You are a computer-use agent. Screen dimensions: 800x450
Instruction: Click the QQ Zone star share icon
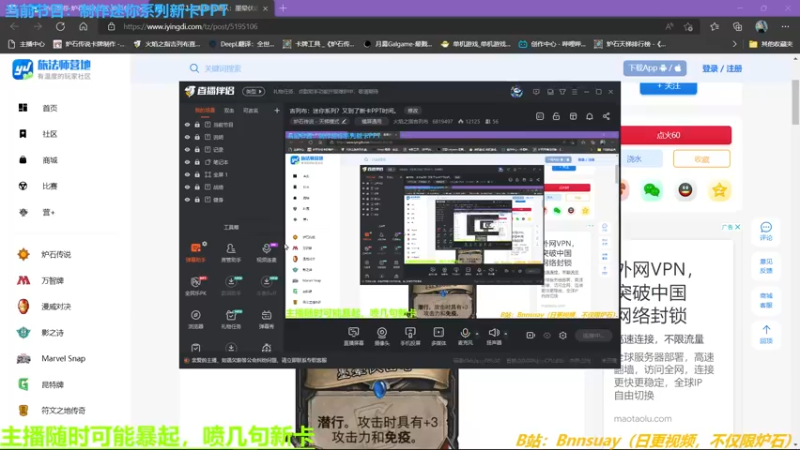[719, 190]
